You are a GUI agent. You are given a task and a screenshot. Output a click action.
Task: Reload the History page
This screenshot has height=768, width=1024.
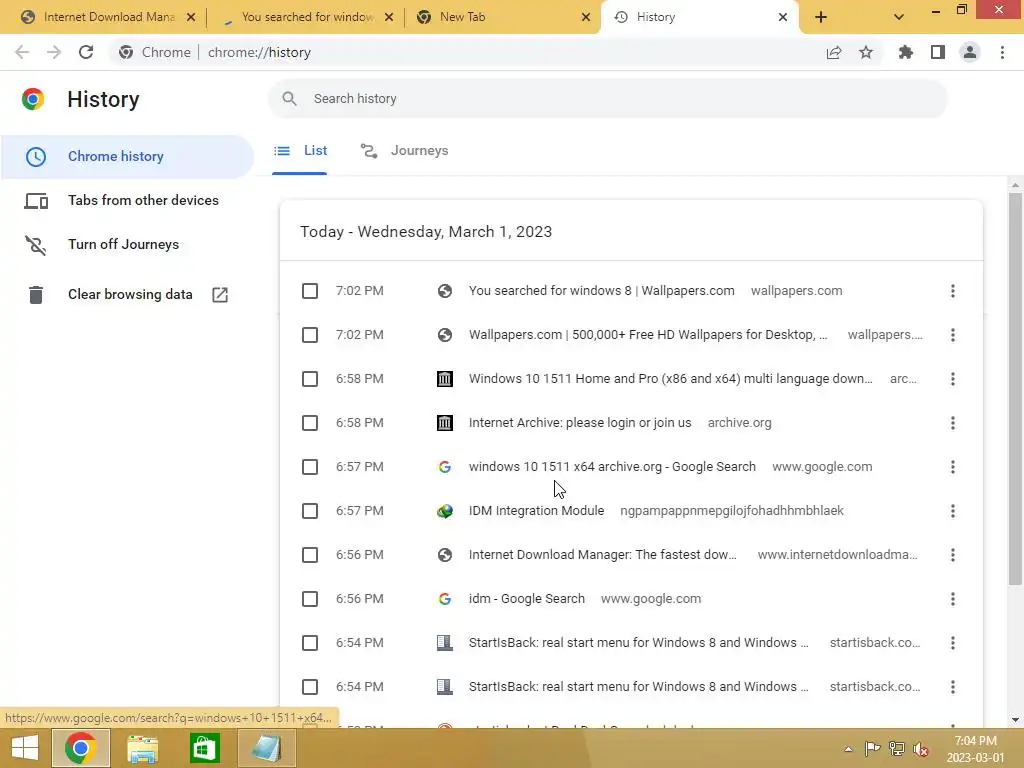coord(86,52)
